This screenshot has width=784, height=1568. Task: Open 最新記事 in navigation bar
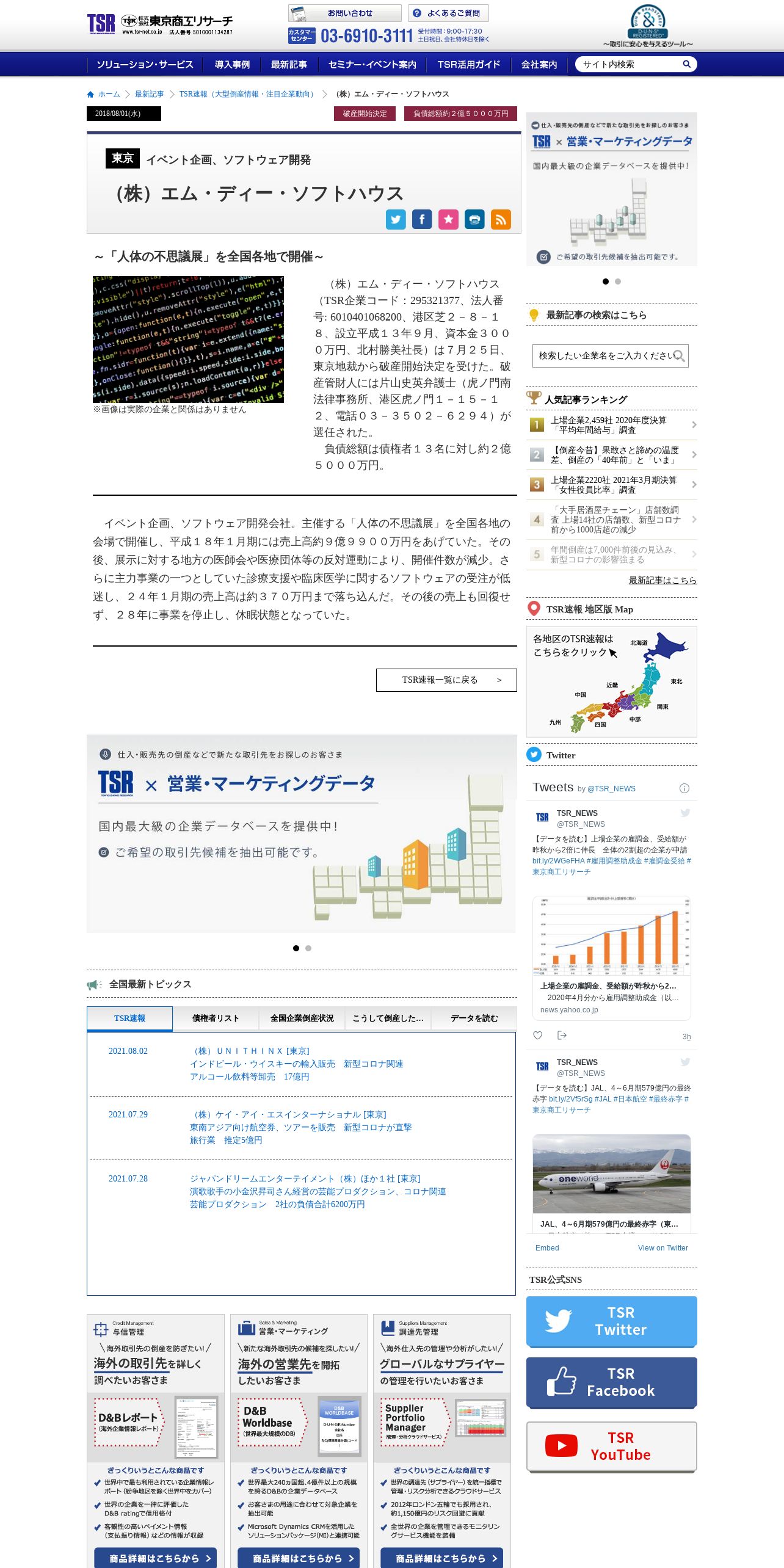[x=289, y=64]
